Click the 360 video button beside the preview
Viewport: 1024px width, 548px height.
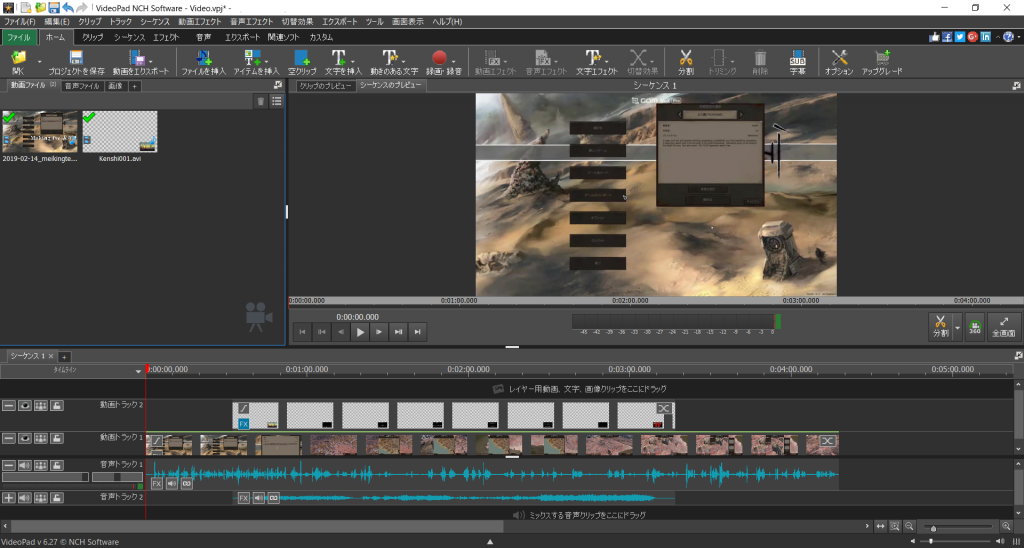tap(974, 326)
